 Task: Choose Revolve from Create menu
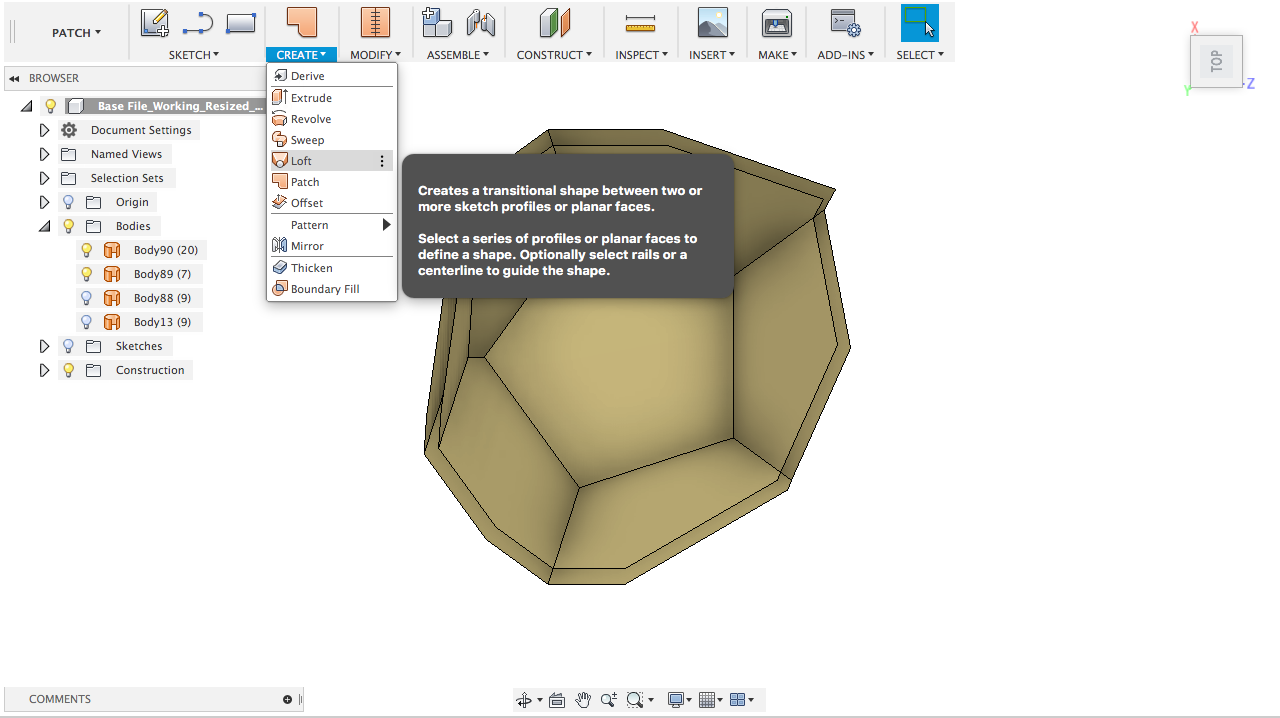click(332, 119)
